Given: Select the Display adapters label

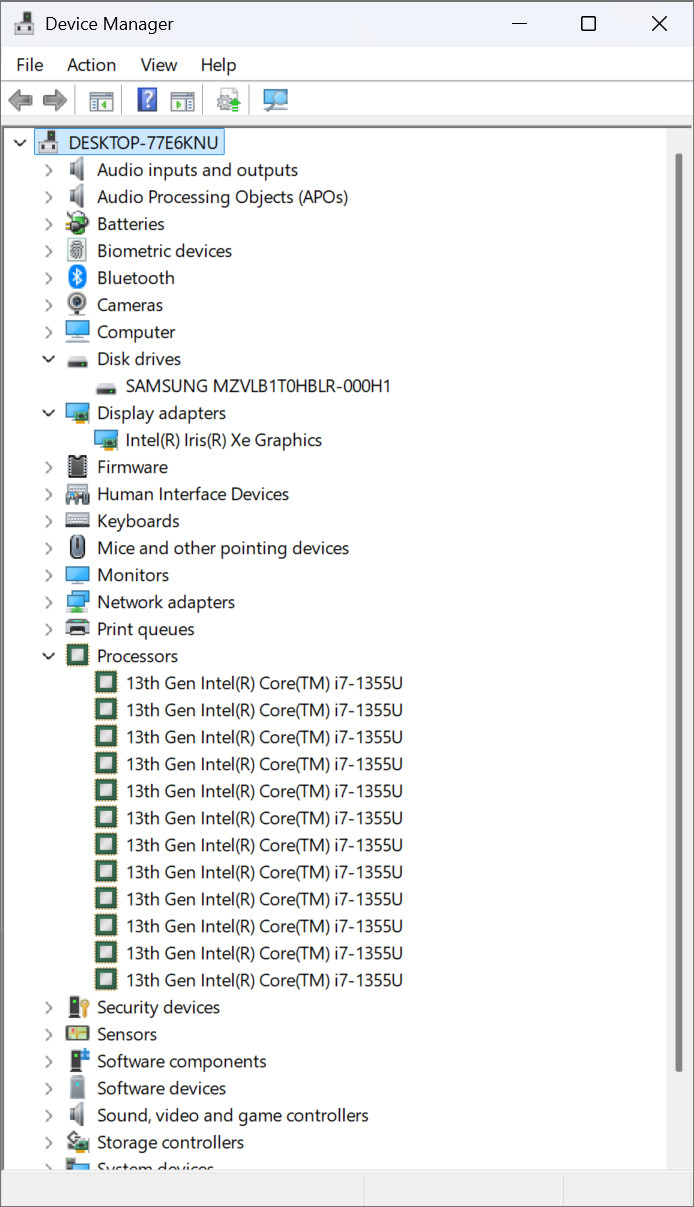Looking at the screenshot, I should [161, 413].
